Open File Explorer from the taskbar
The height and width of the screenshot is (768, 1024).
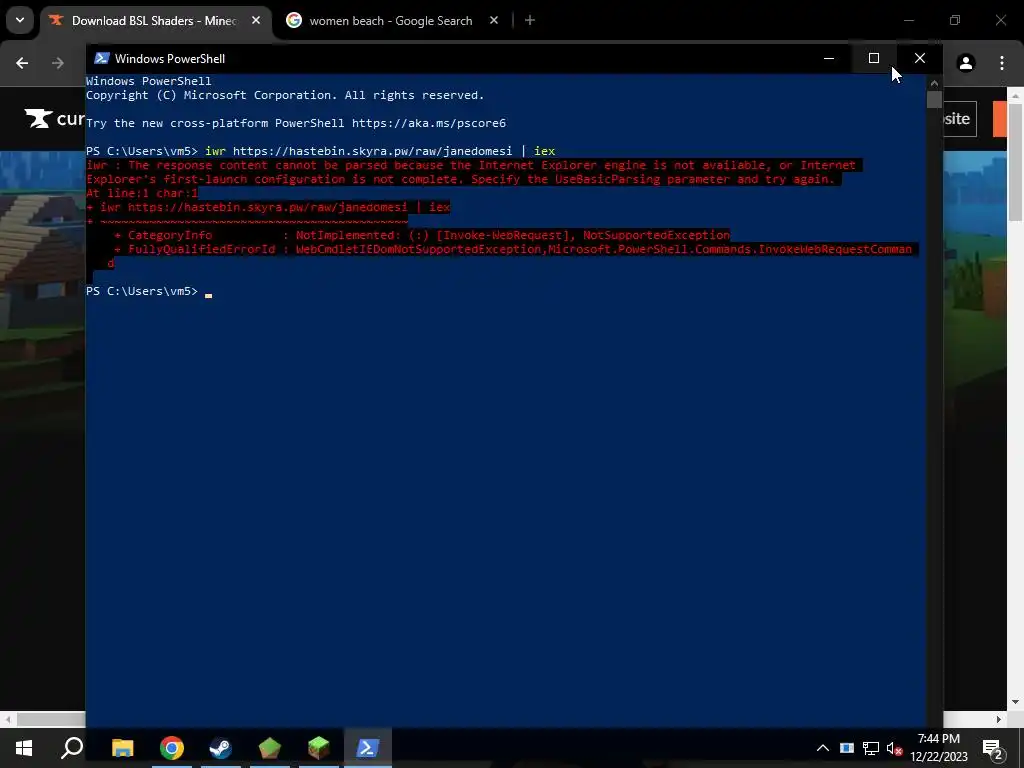[122, 748]
